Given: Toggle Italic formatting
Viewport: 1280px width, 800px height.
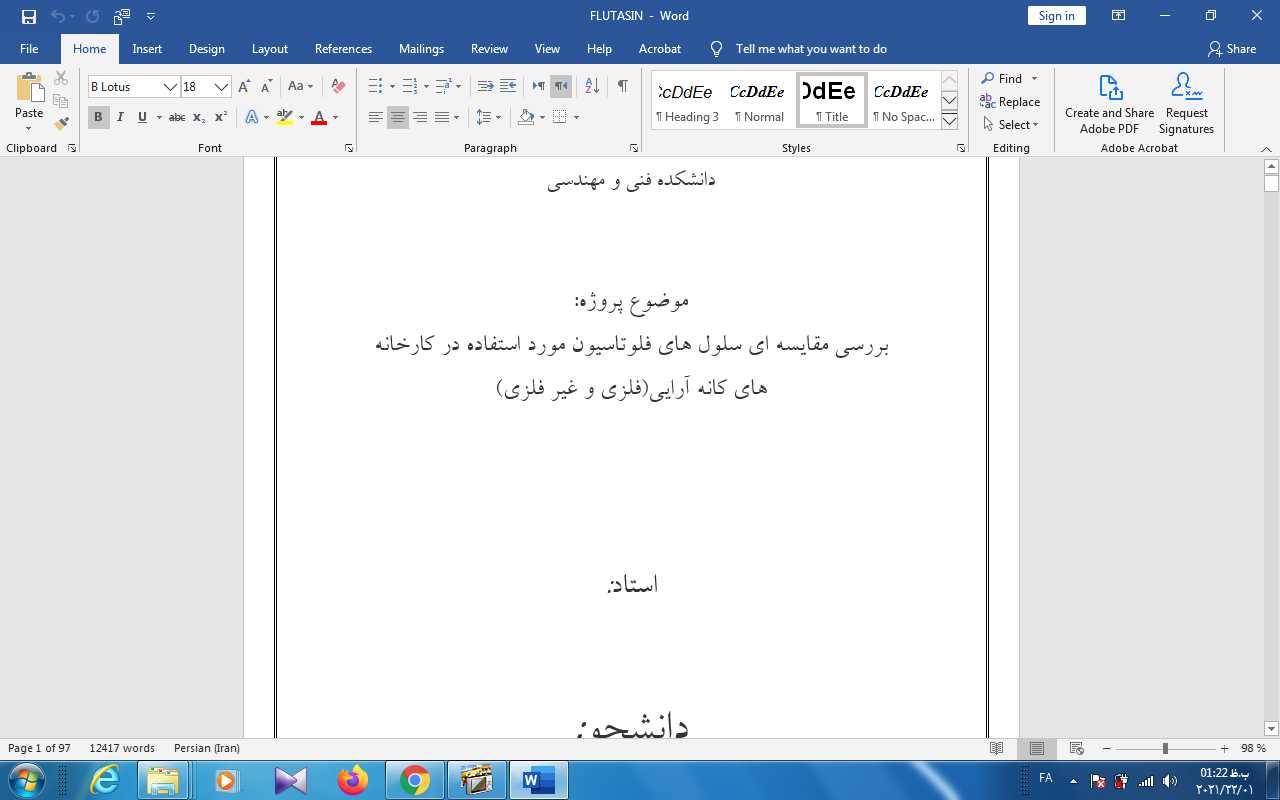Looking at the screenshot, I should (120, 118).
